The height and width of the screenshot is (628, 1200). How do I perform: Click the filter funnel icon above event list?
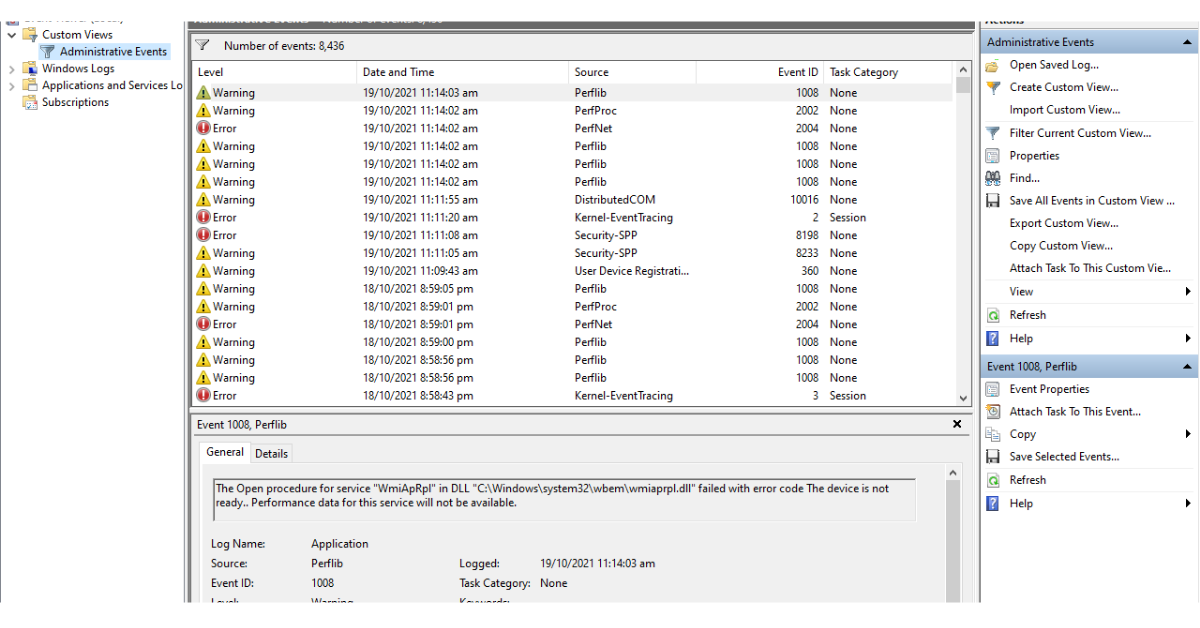202,46
